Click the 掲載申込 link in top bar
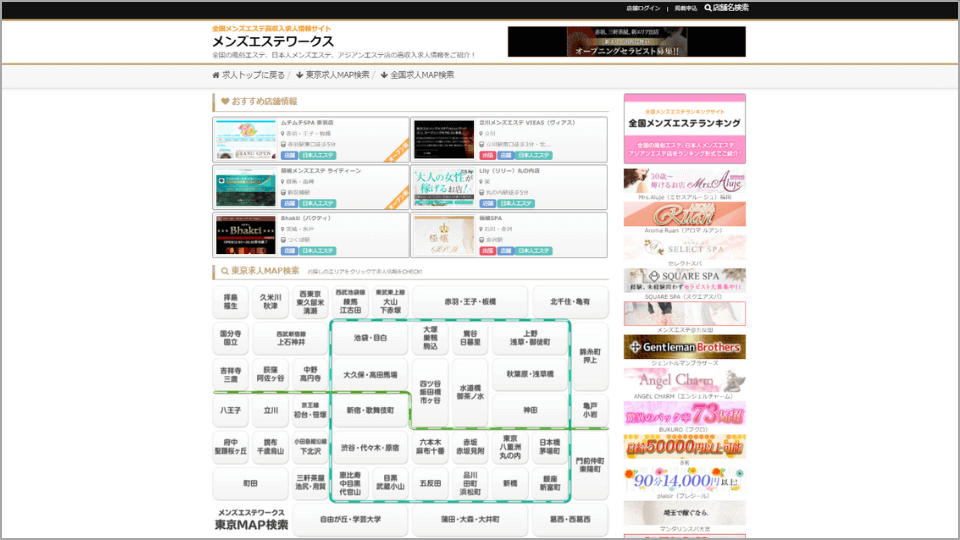960x540 pixels. tap(683, 8)
